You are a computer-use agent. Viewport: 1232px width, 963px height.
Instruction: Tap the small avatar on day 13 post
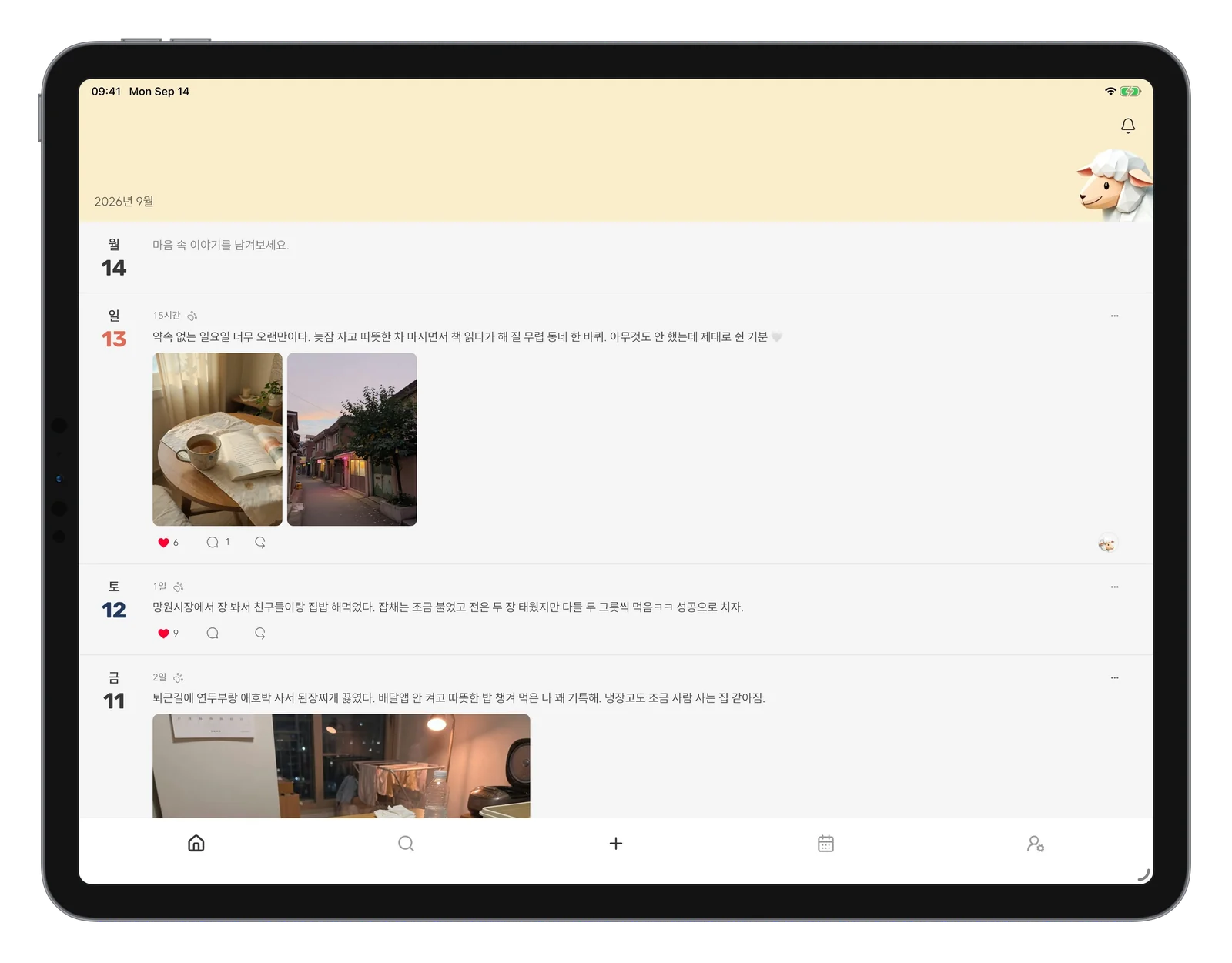[1107, 544]
